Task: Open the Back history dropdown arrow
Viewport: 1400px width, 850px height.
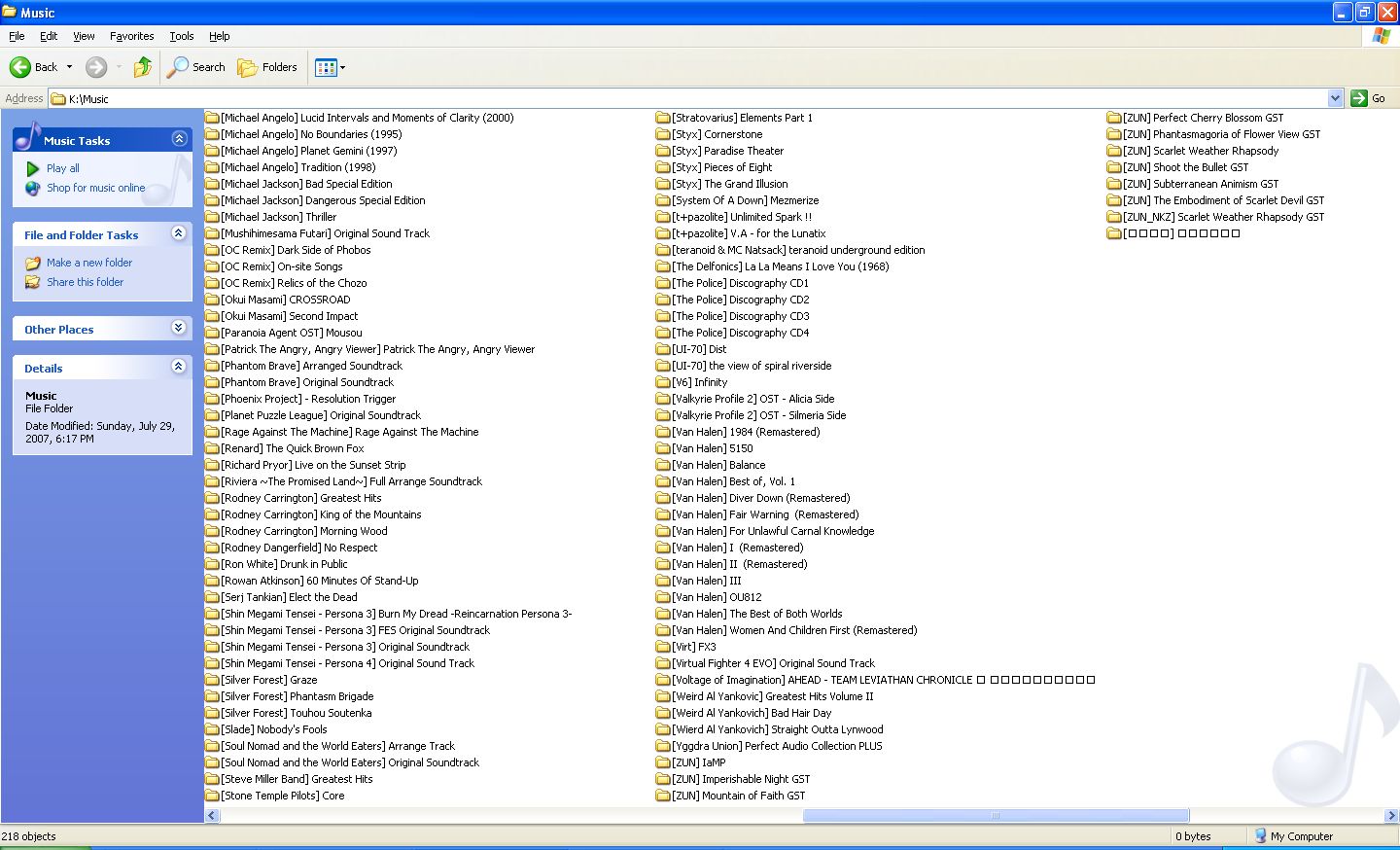Action: click(69, 67)
